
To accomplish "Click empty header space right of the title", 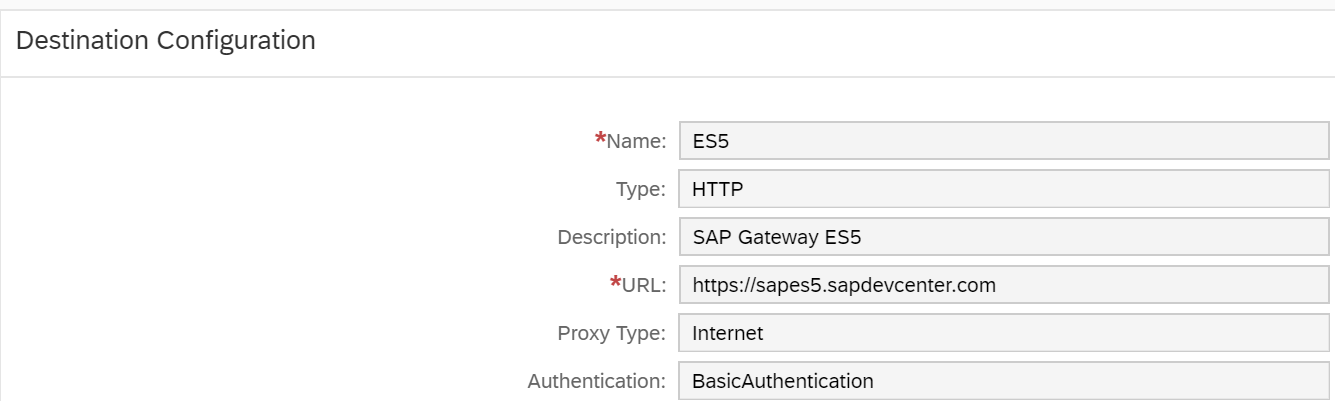I will pos(800,42).
